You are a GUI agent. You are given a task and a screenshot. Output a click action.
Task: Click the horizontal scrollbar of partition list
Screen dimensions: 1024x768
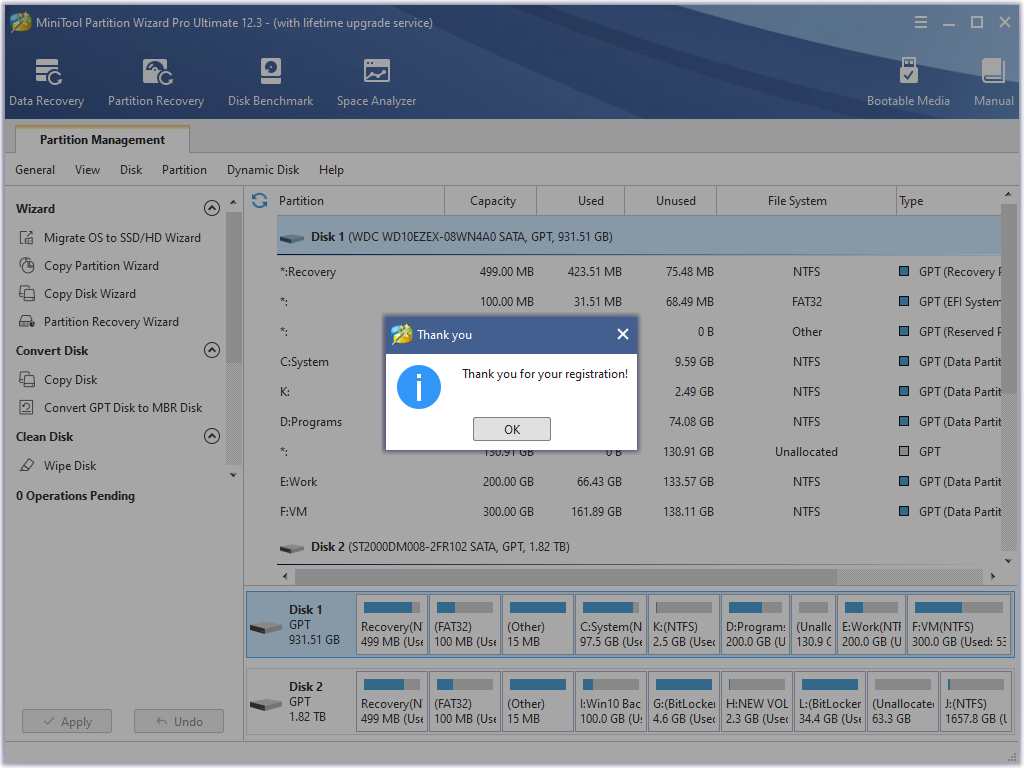click(566, 577)
